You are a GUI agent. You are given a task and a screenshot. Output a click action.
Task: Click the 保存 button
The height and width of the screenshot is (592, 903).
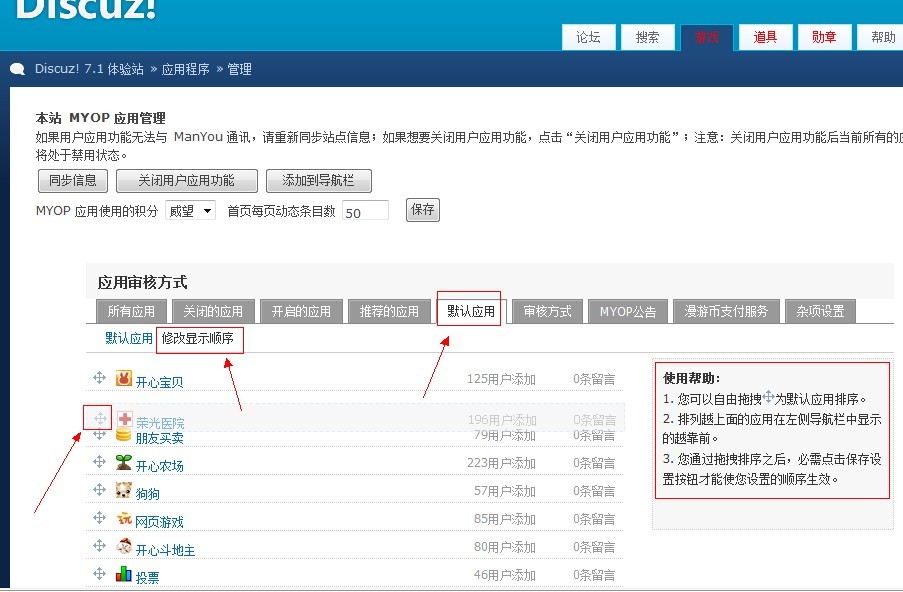423,209
